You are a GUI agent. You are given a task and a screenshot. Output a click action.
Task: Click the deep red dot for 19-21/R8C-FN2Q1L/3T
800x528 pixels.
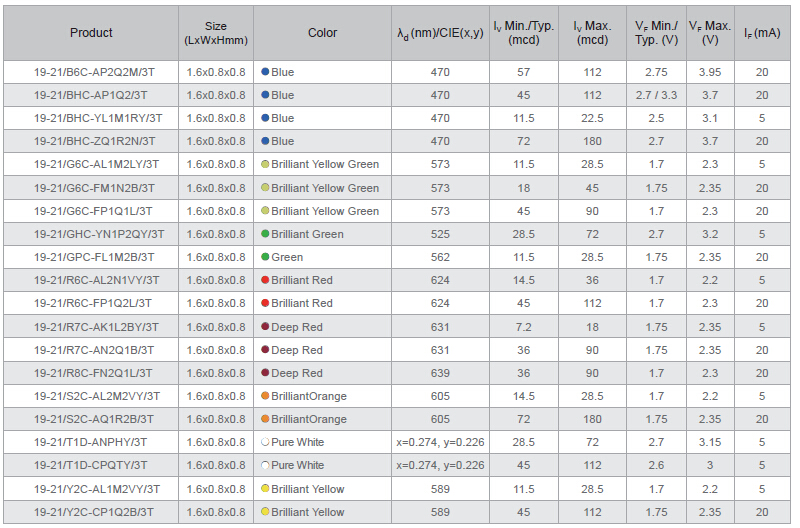pos(265,373)
